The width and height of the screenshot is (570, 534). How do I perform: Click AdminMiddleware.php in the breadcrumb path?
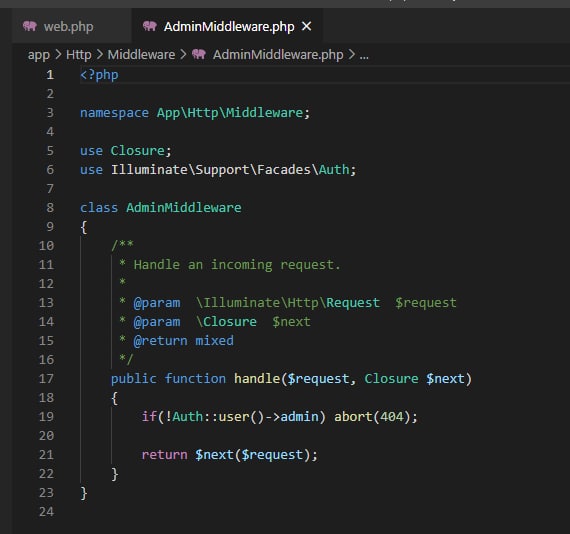point(278,55)
